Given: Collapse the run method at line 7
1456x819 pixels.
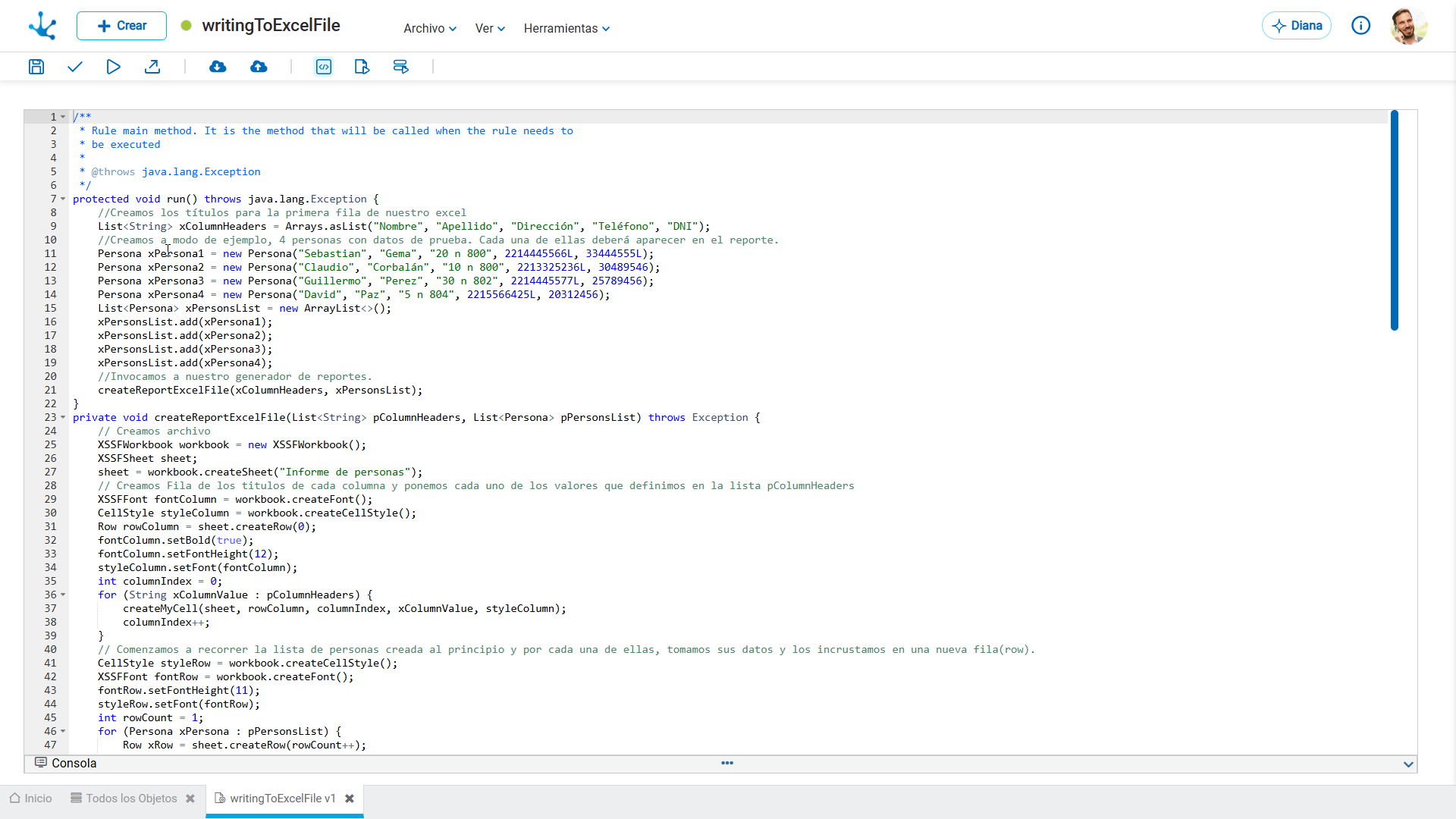Looking at the screenshot, I should tap(63, 199).
